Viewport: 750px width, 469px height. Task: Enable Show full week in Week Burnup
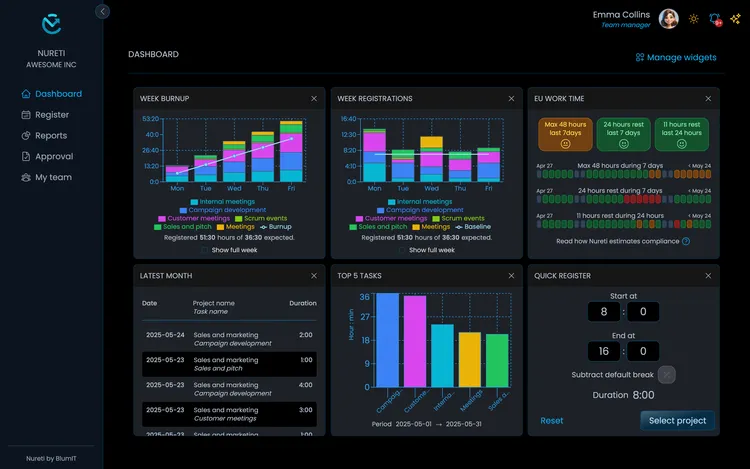(x=204, y=249)
